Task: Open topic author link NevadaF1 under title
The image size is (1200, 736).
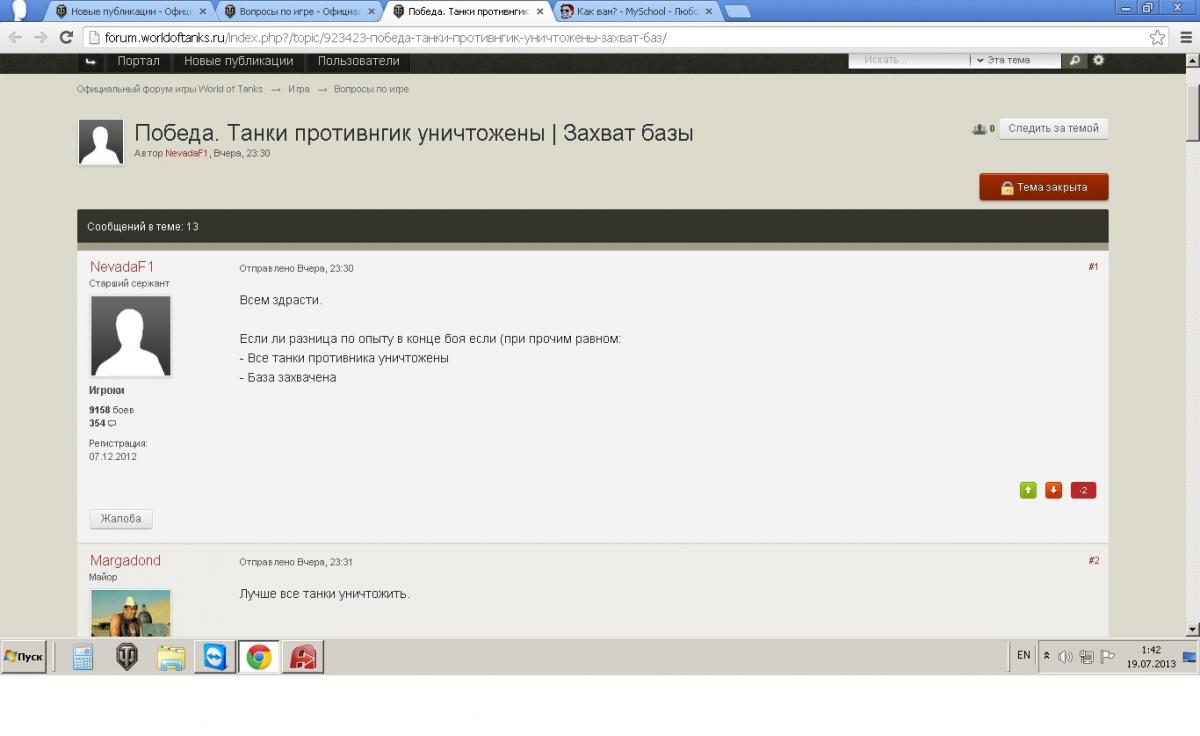Action: (187, 153)
